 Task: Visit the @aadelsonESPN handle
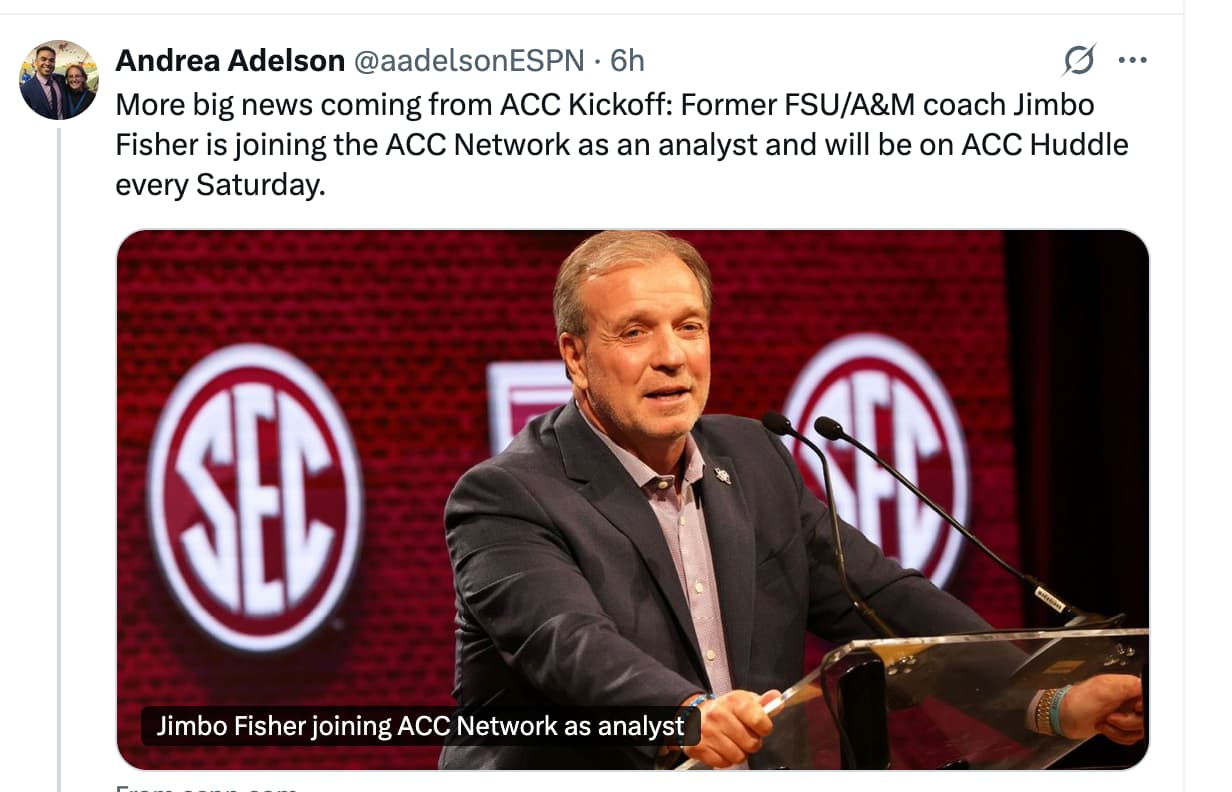469,61
